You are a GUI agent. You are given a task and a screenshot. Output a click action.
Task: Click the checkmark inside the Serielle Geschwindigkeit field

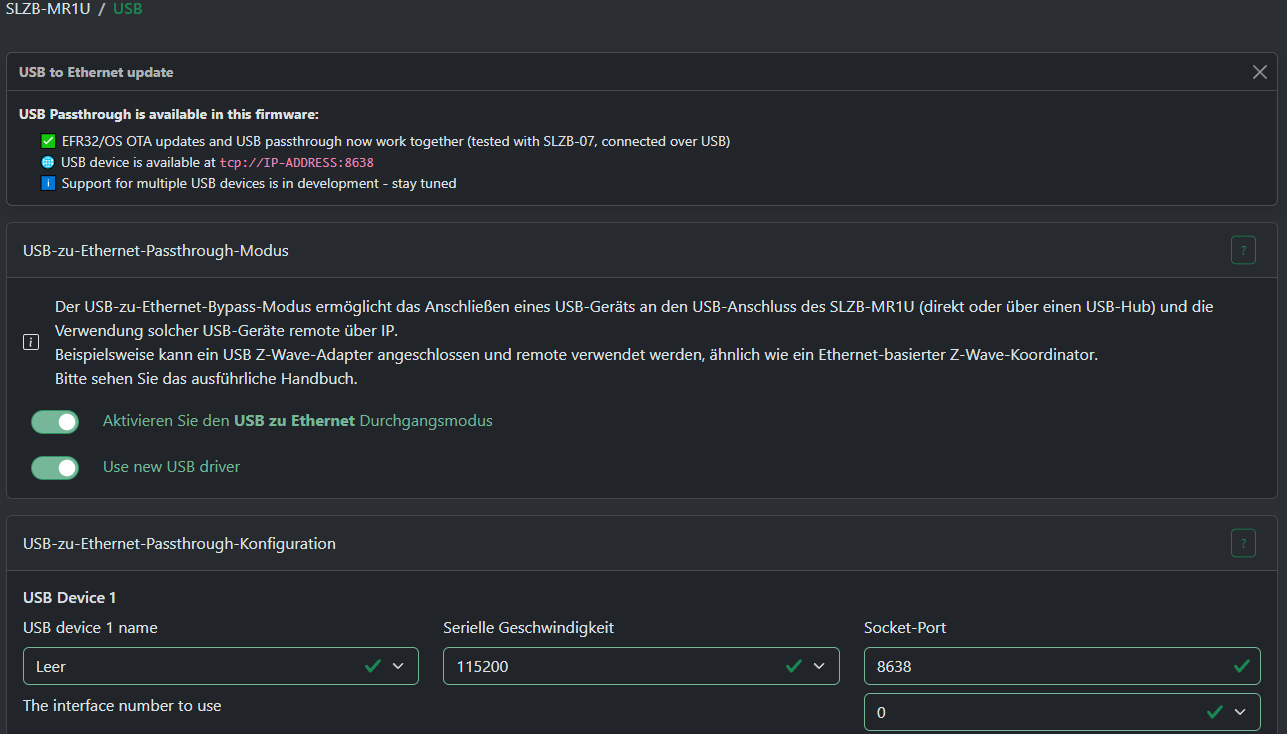794,665
